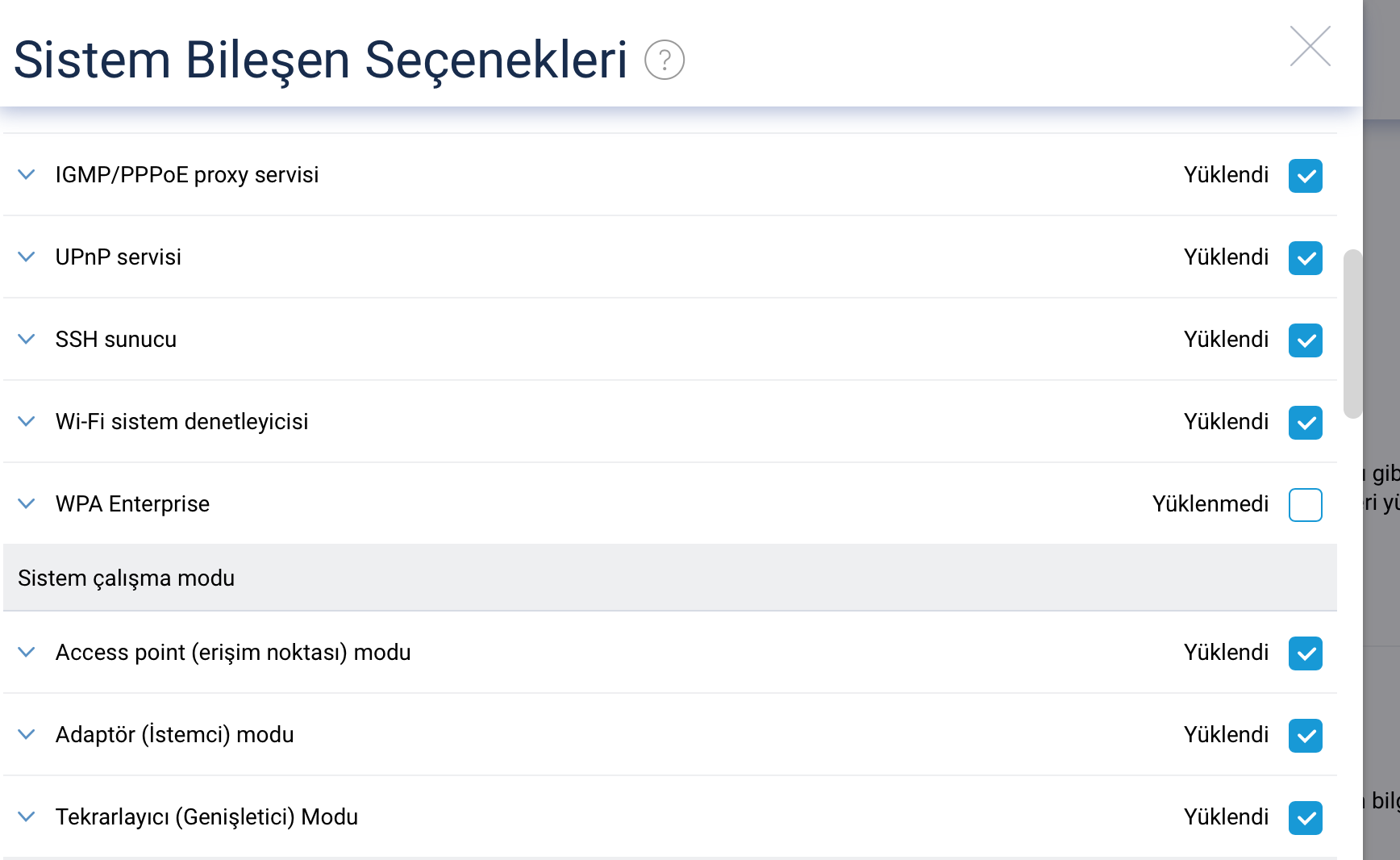Uncheck IGMP/PPPoE proxy servisi checkbox
The image size is (1400, 860).
(1305, 176)
